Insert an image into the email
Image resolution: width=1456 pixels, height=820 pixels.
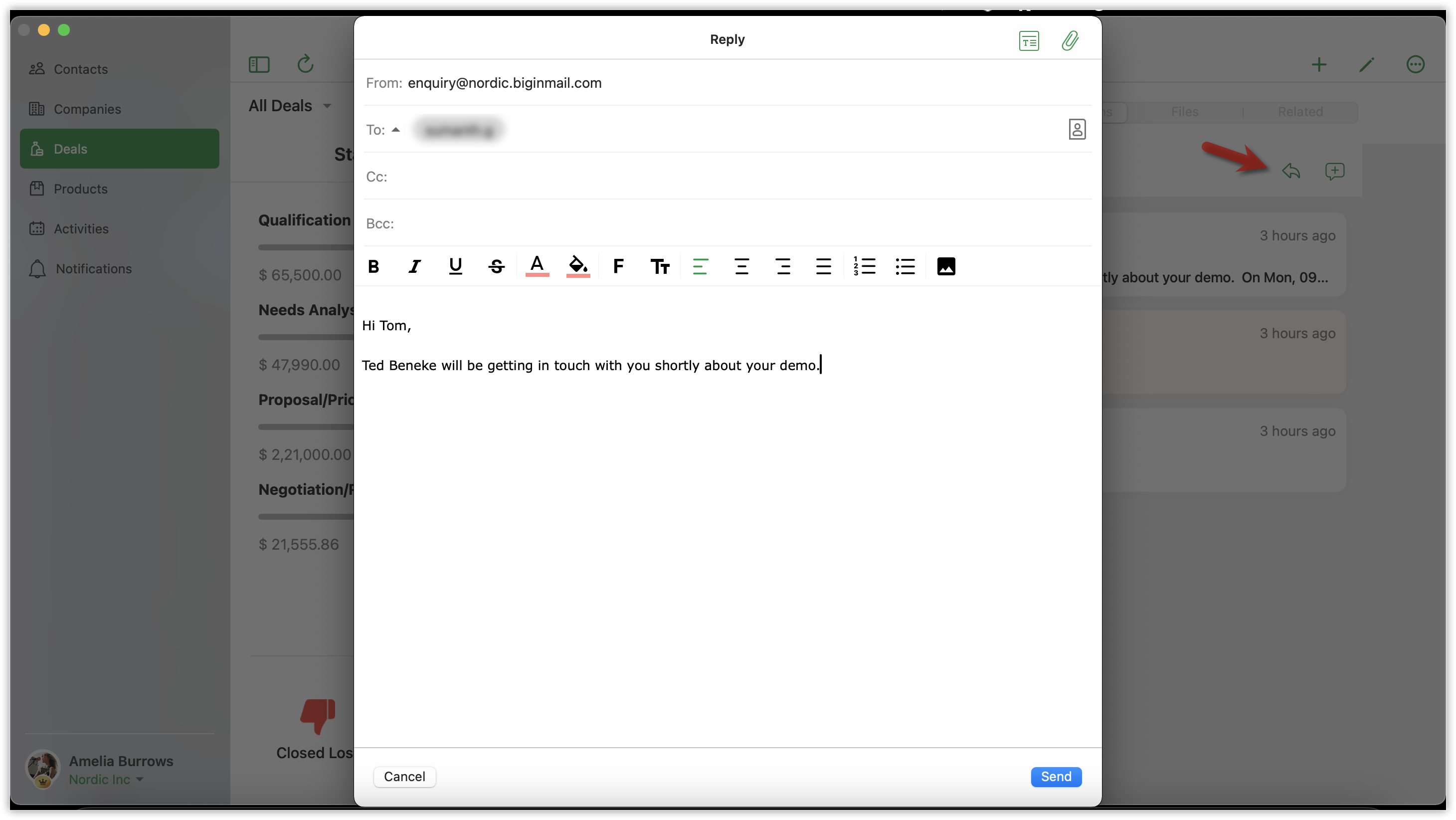coord(946,266)
